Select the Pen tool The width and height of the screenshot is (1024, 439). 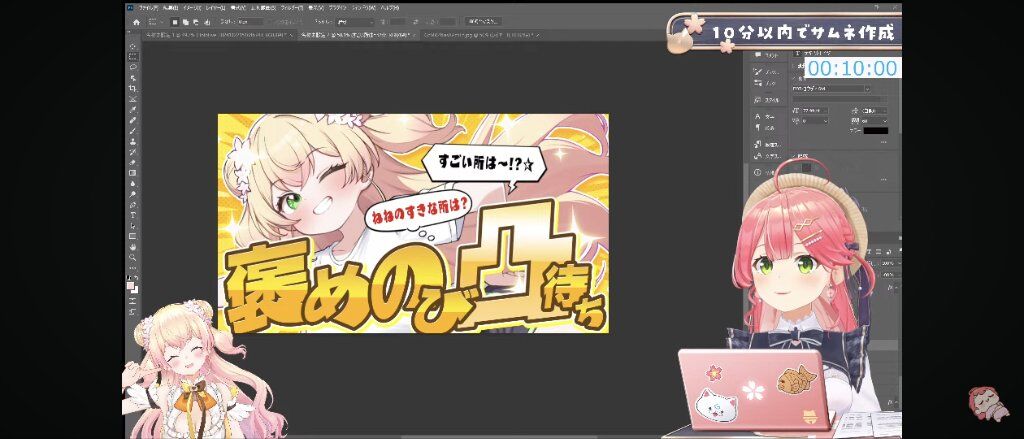coord(133,204)
